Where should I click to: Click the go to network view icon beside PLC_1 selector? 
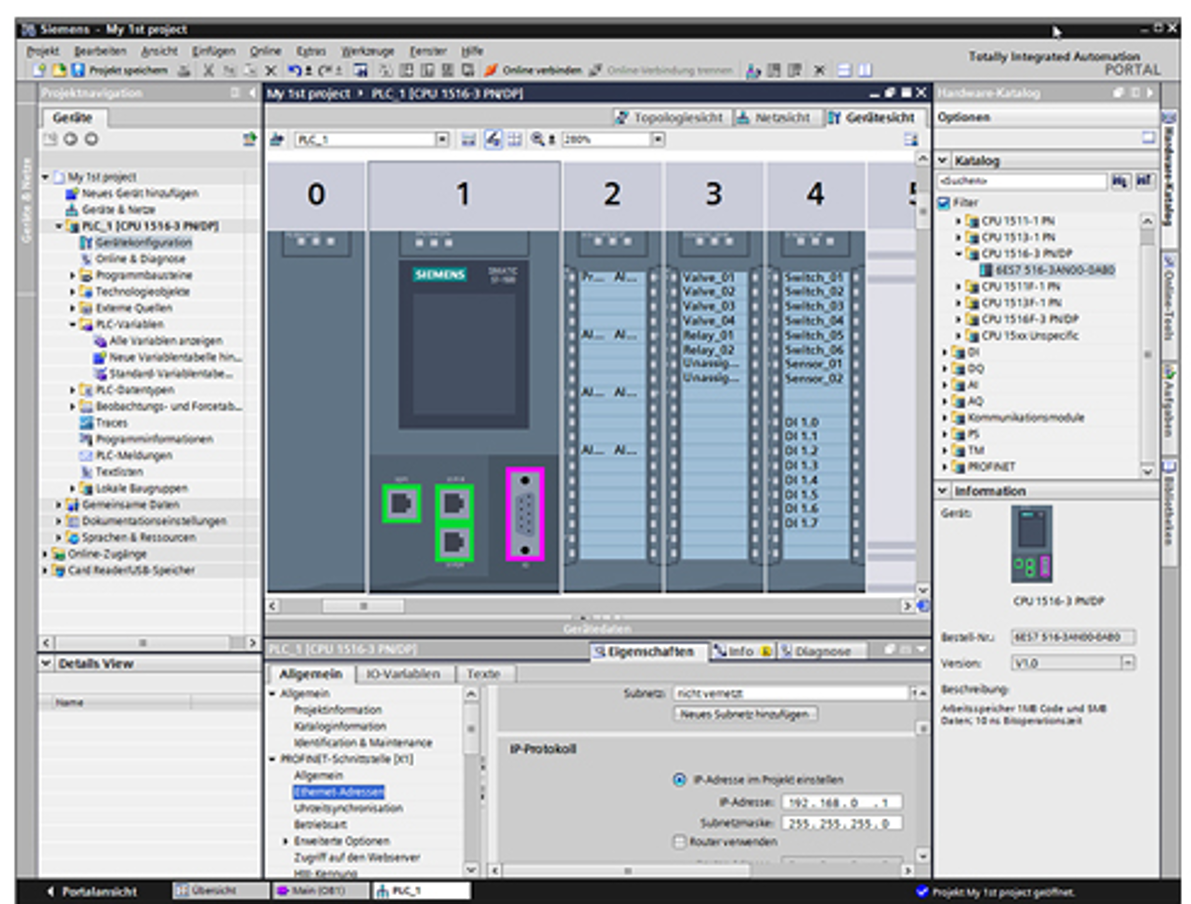click(x=277, y=139)
